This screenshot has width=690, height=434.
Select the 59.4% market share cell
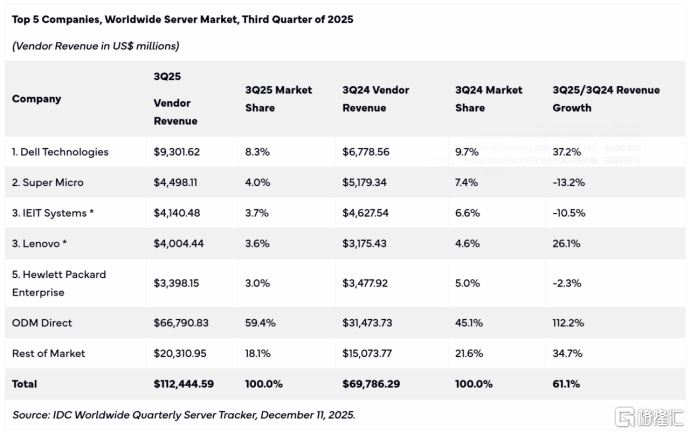[x=260, y=323]
